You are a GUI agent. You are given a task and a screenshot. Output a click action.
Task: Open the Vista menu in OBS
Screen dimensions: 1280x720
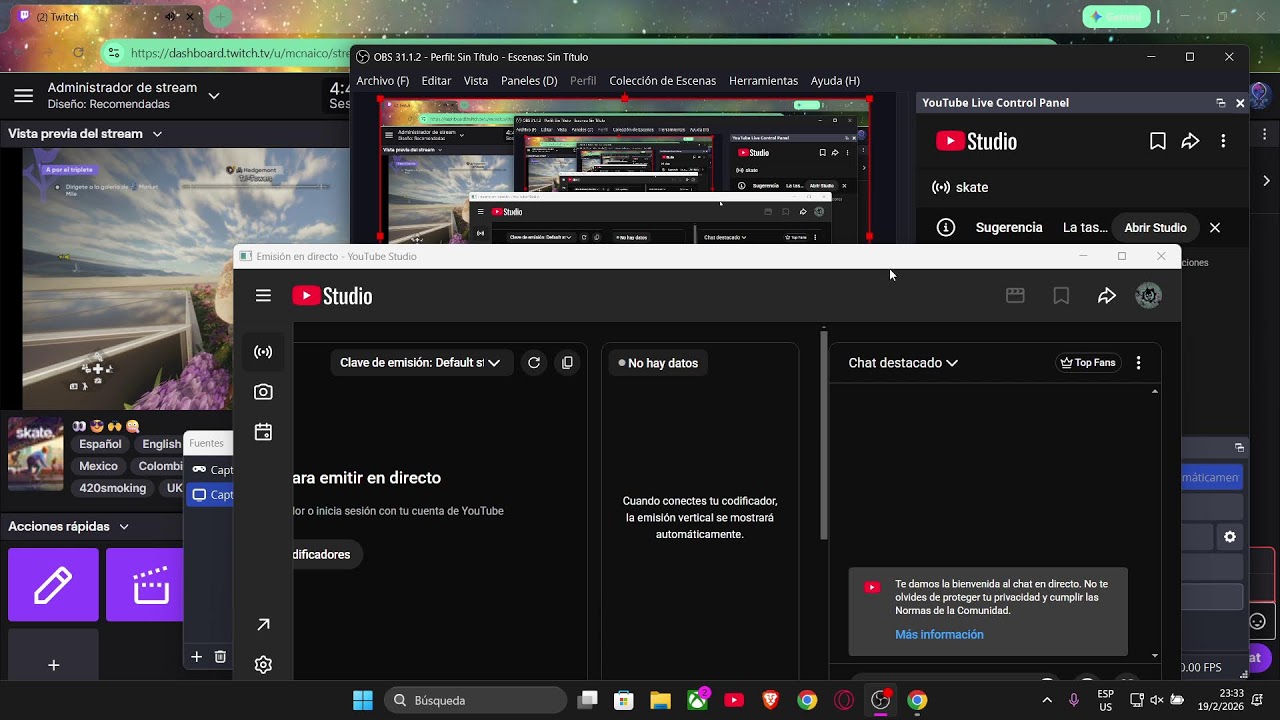point(476,81)
